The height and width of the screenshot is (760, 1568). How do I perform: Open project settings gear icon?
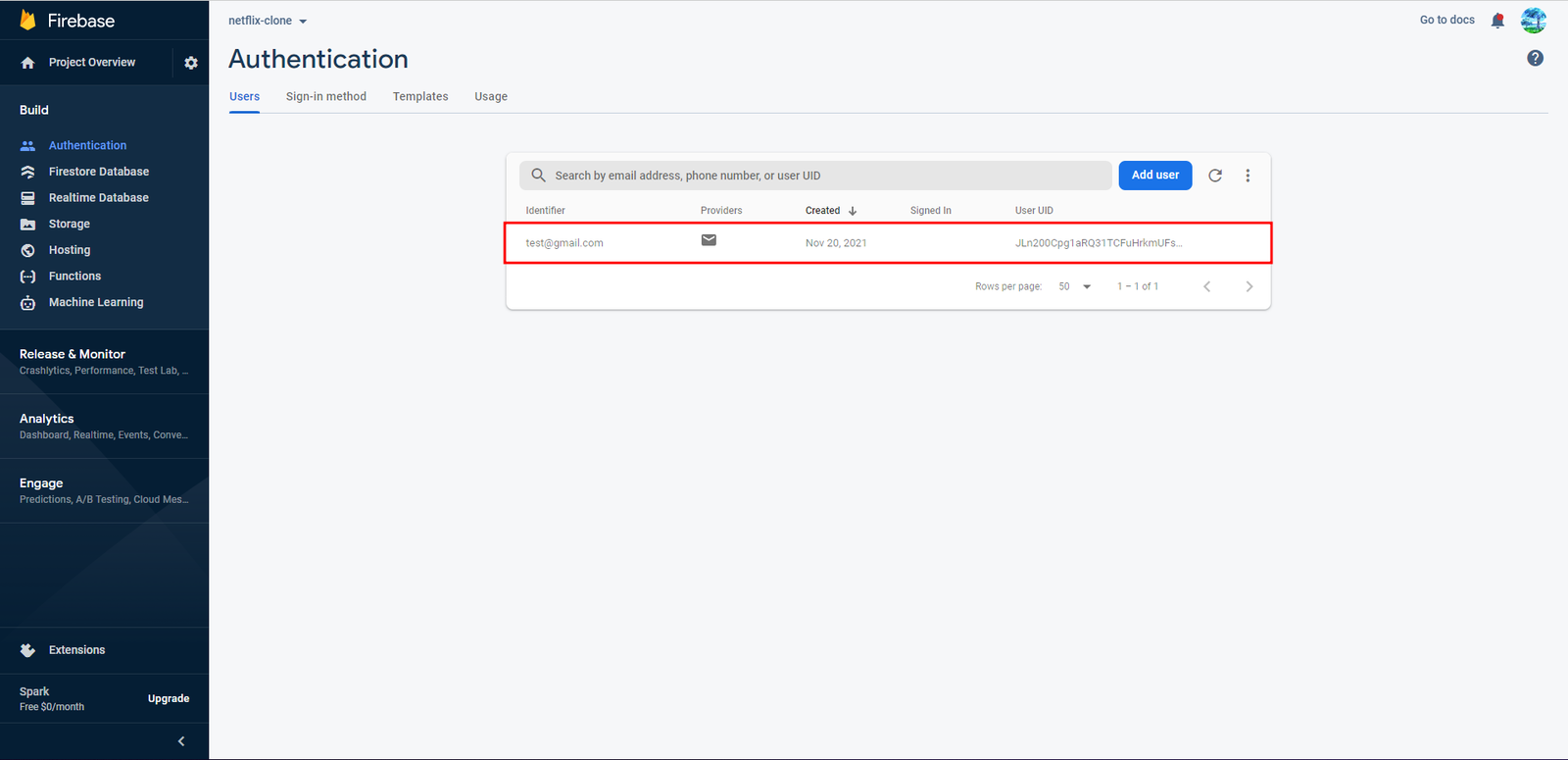click(191, 63)
